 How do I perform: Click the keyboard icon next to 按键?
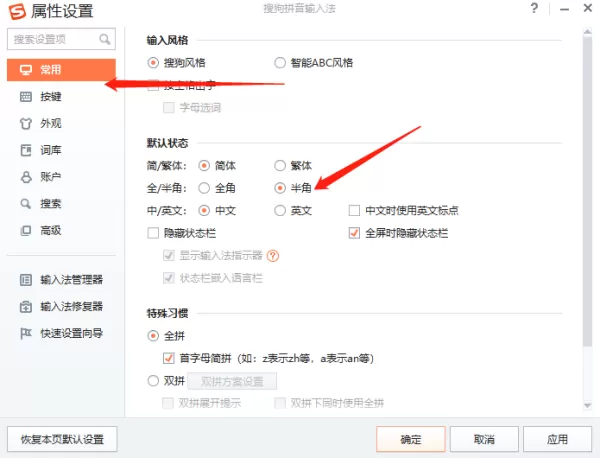click(x=26, y=97)
